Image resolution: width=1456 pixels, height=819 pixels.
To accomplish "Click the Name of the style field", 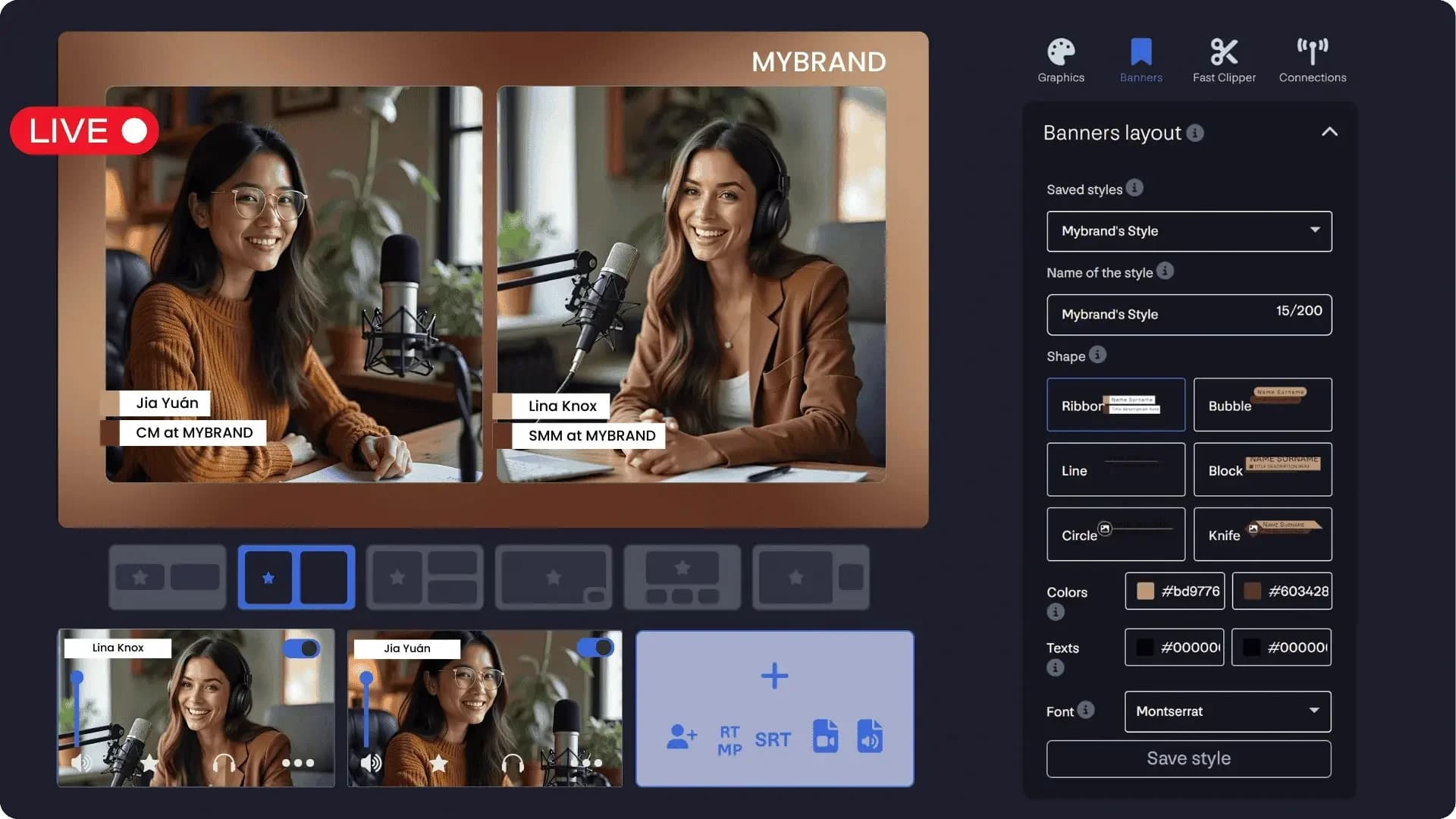I will pos(1160,315).
